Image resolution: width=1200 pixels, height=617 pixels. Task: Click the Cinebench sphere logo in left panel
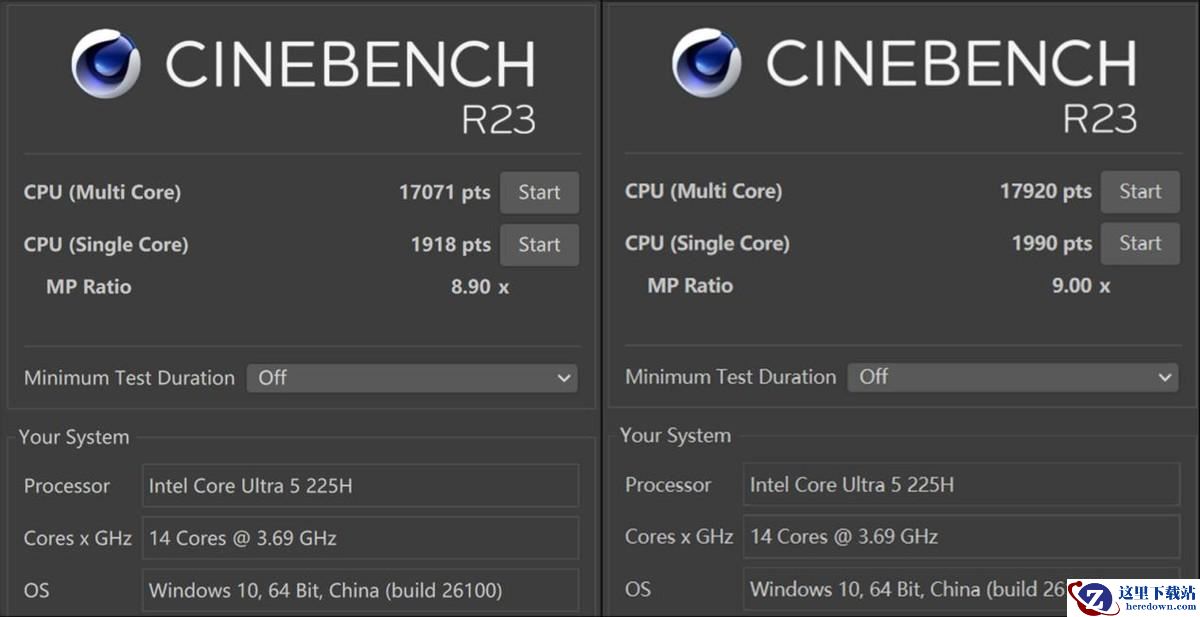[106, 64]
